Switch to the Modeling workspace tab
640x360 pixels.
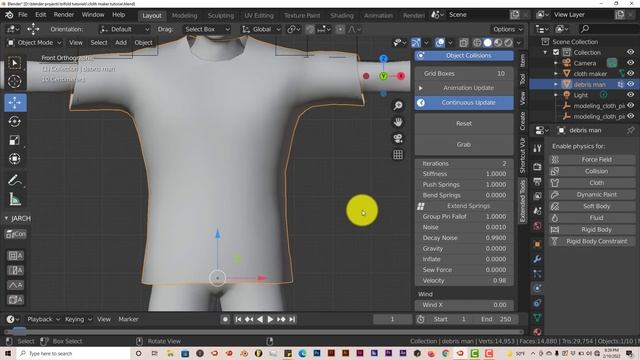pos(184,16)
